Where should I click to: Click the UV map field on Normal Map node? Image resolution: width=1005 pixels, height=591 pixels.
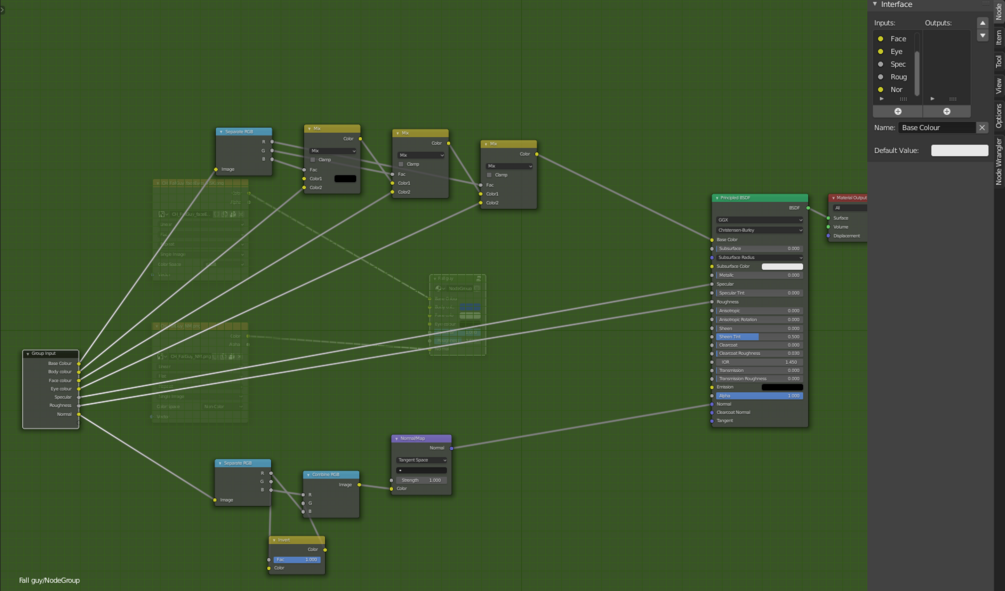coord(421,470)
